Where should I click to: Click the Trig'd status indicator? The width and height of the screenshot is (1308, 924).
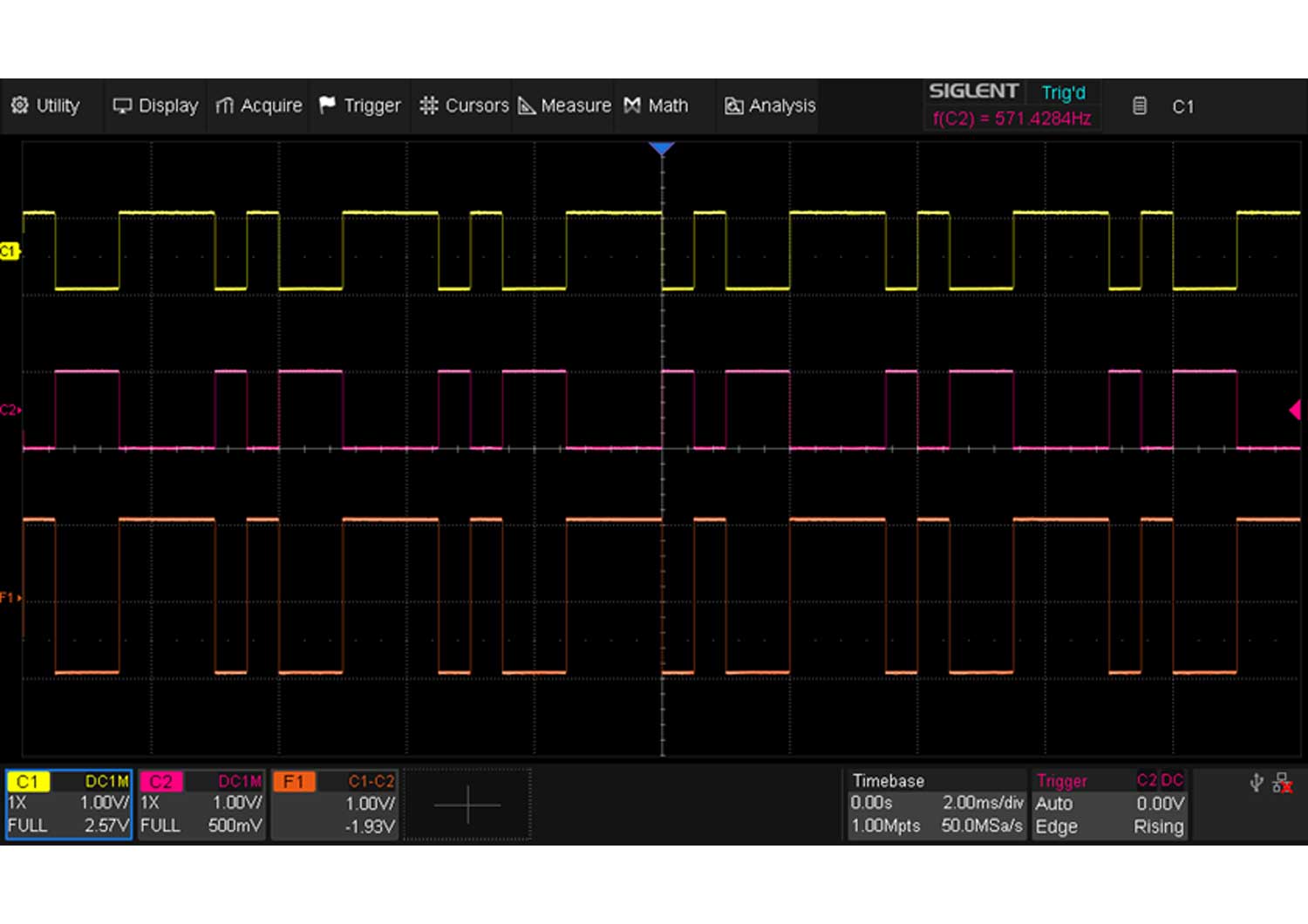point(1063,92)
